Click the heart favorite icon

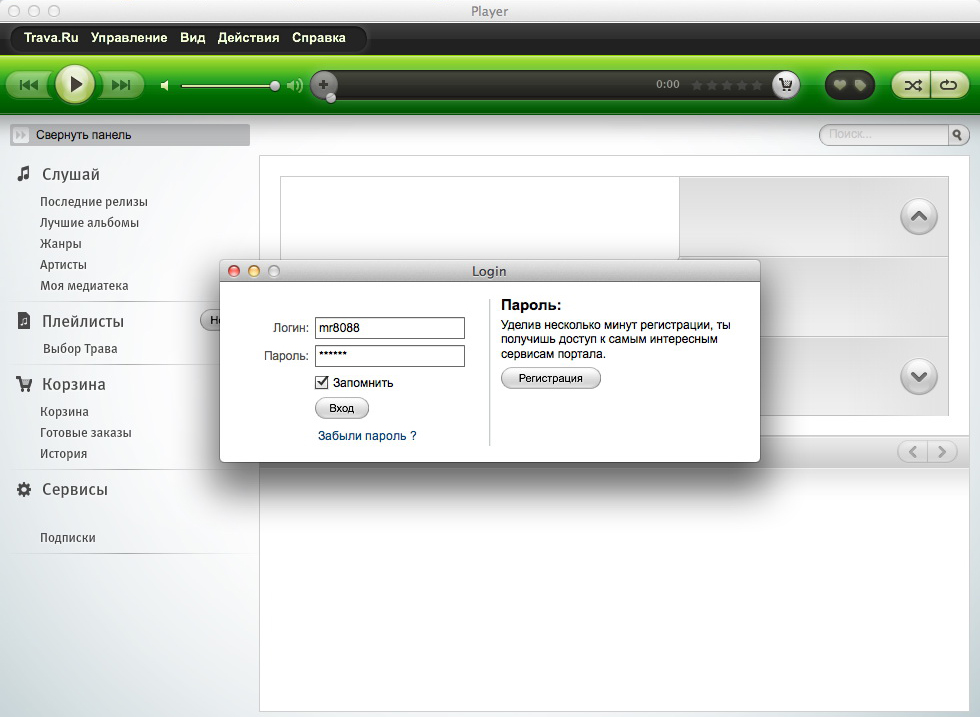click(x=840, y=85)
